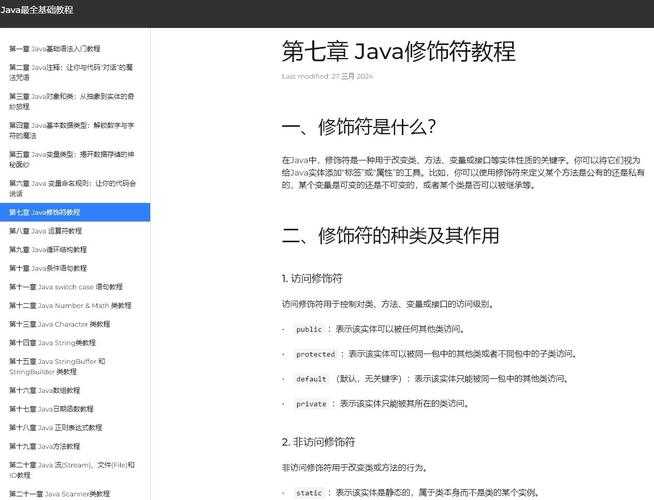Image resolution: width=654 pixels, height=500 pixels.
Task: Click the 二、修饰符的种类及其作用 section heading
Action: pos(390,236)
